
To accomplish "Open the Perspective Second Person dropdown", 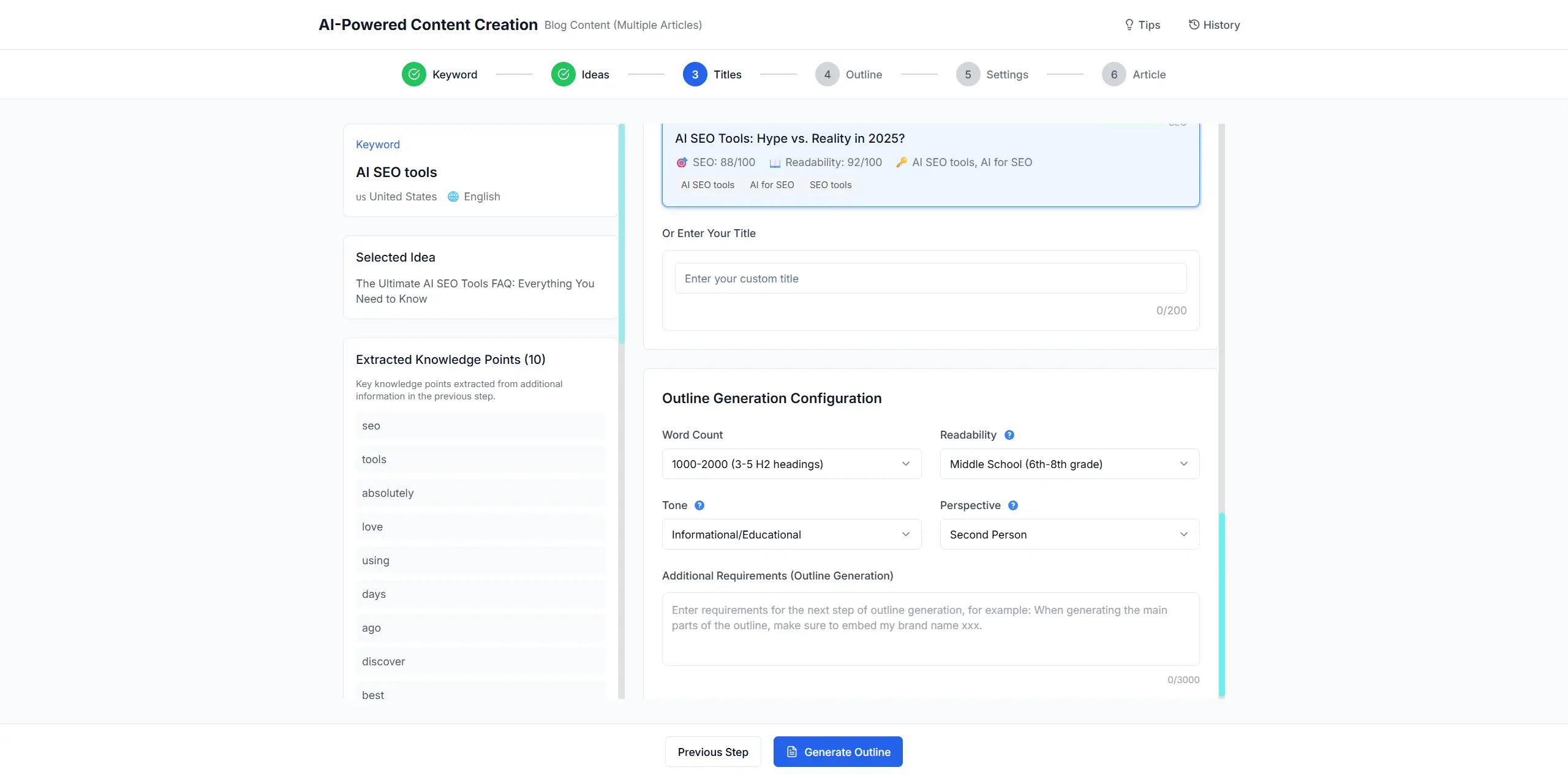I will coord(1069,534).
